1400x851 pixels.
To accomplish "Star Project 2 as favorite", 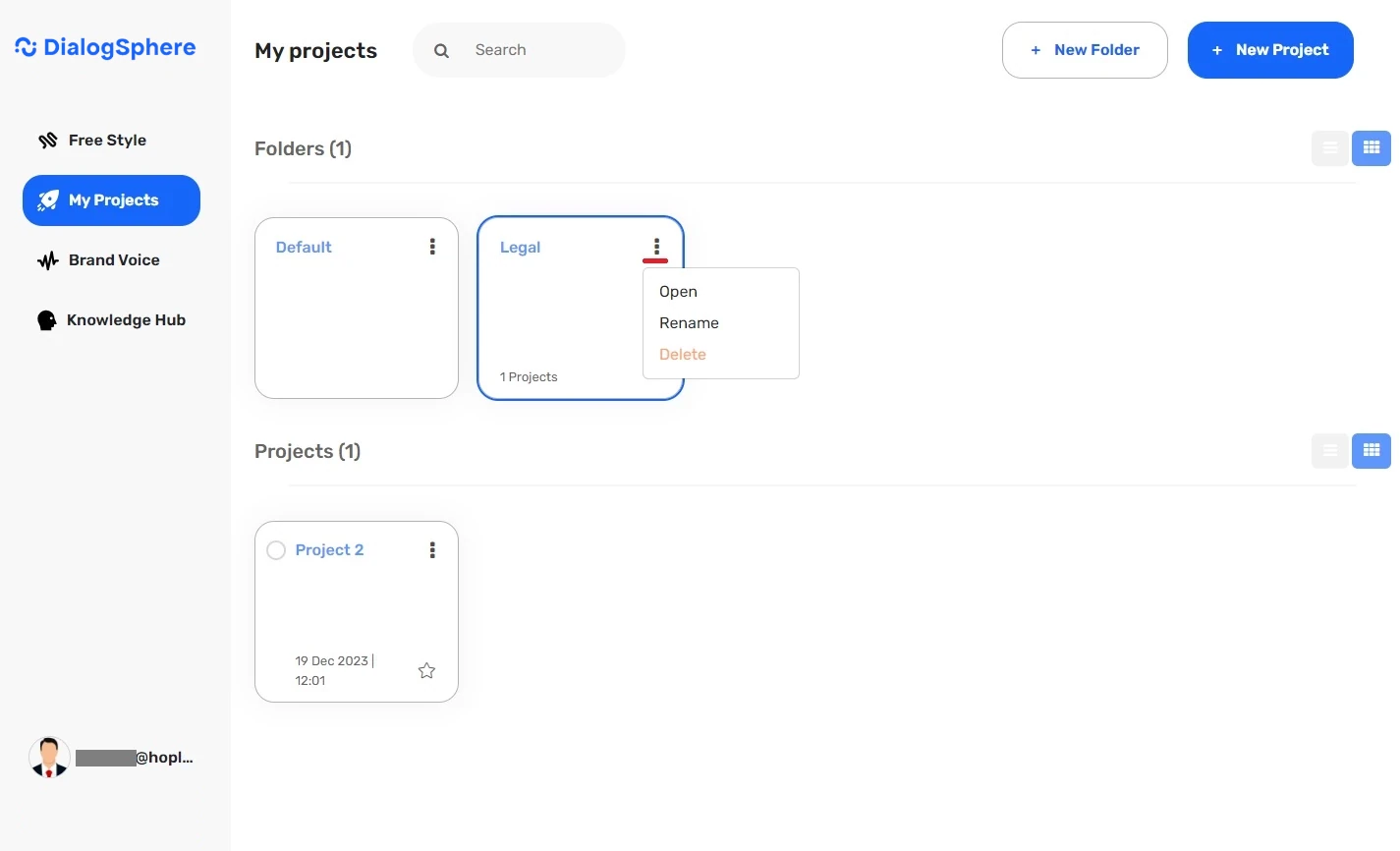I will [x=426, y=670].
